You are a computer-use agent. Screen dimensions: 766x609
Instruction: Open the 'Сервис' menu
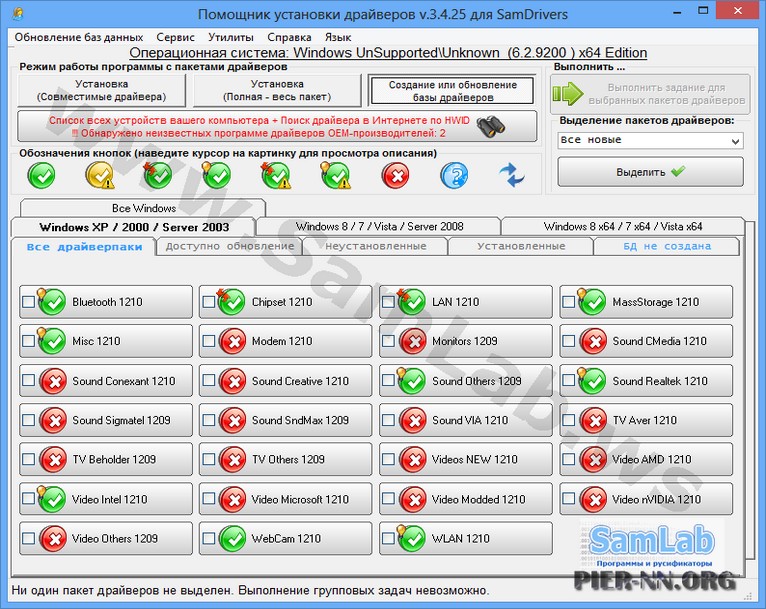click(x=175, y=37)
